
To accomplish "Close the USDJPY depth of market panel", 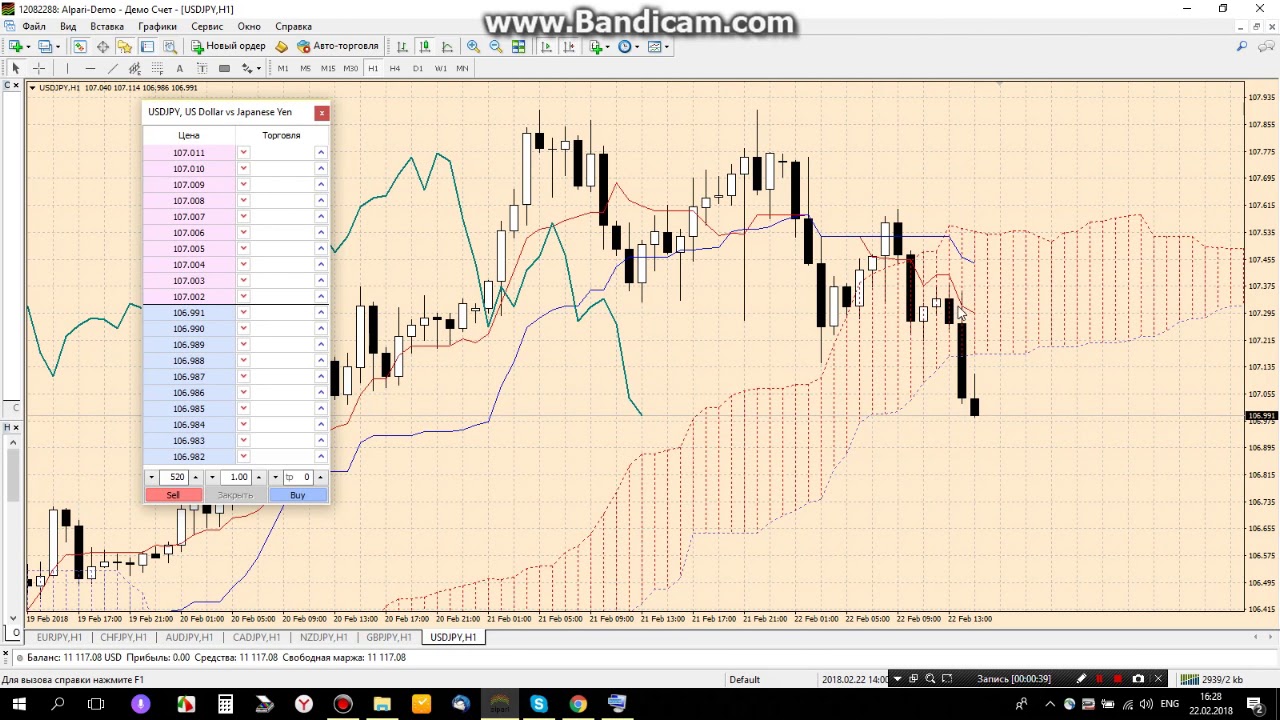I will (x=322, y=113).
